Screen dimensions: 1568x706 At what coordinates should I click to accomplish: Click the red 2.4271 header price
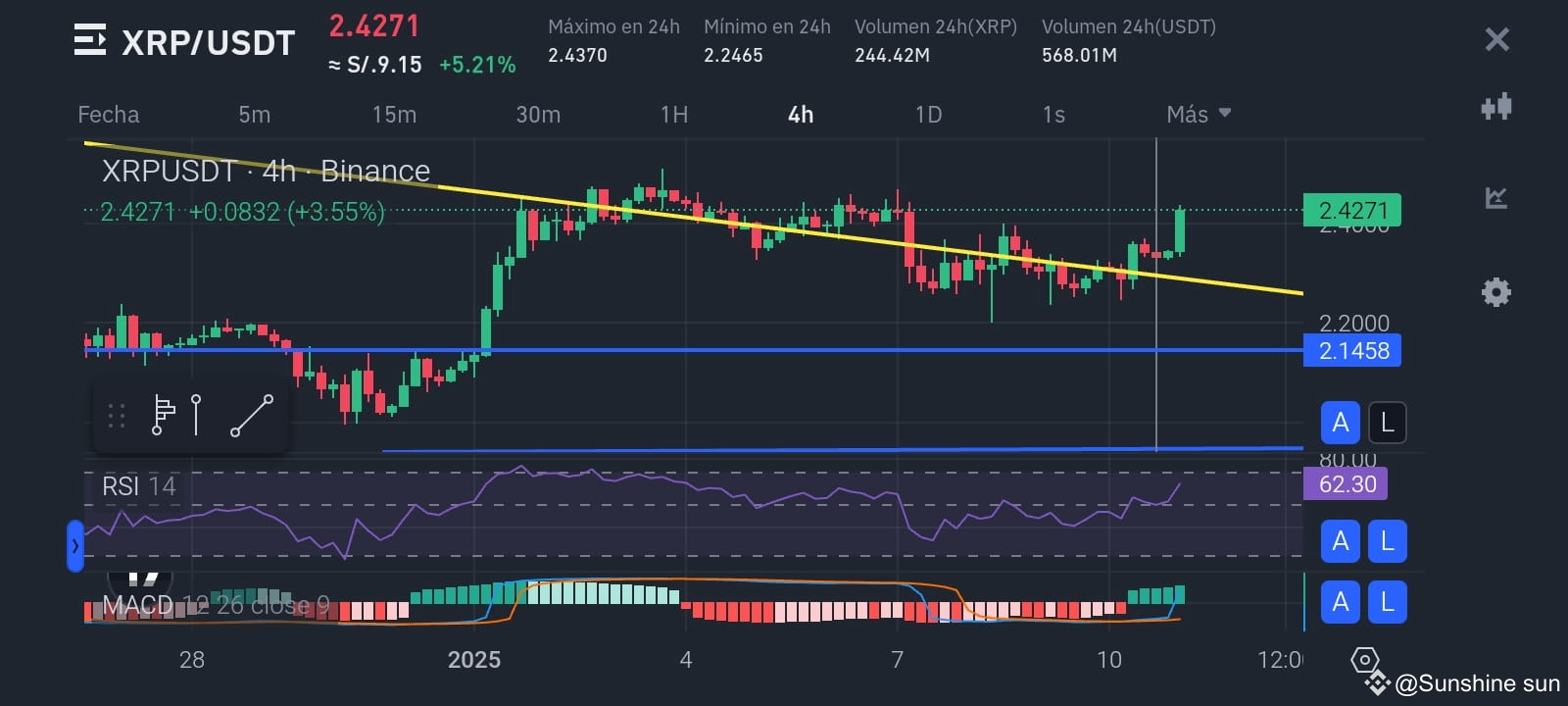tap(373, 25)
